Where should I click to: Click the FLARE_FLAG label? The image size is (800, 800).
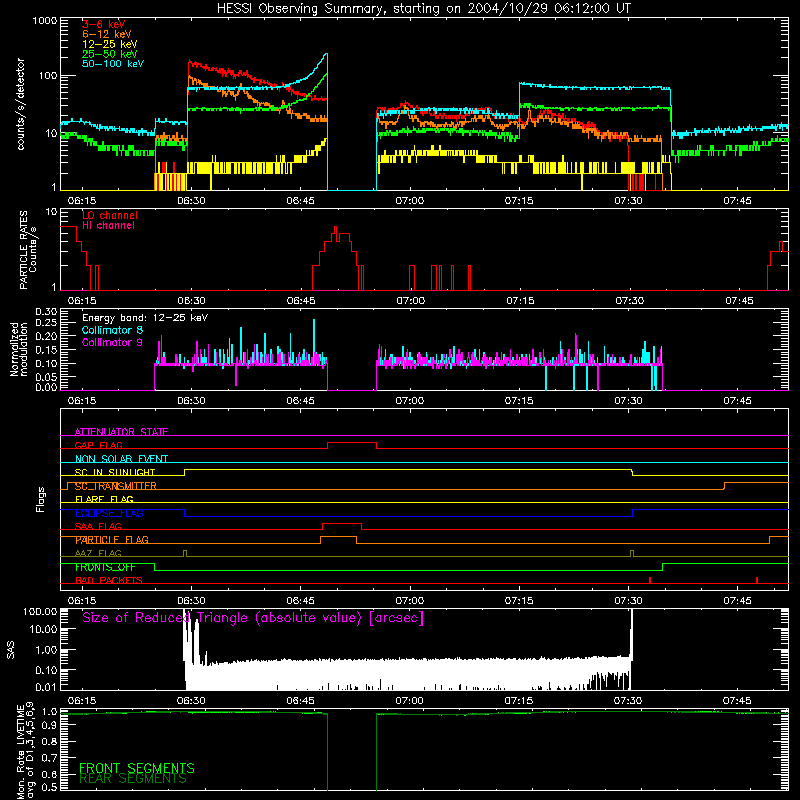point(104,499)
